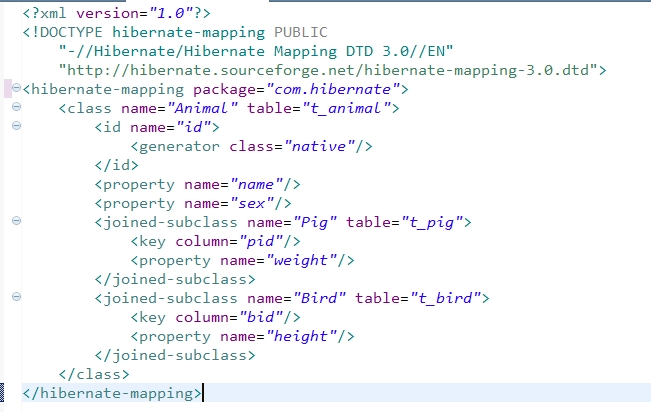Click the joined-subclass name value "Bird"

pos(319,298)
